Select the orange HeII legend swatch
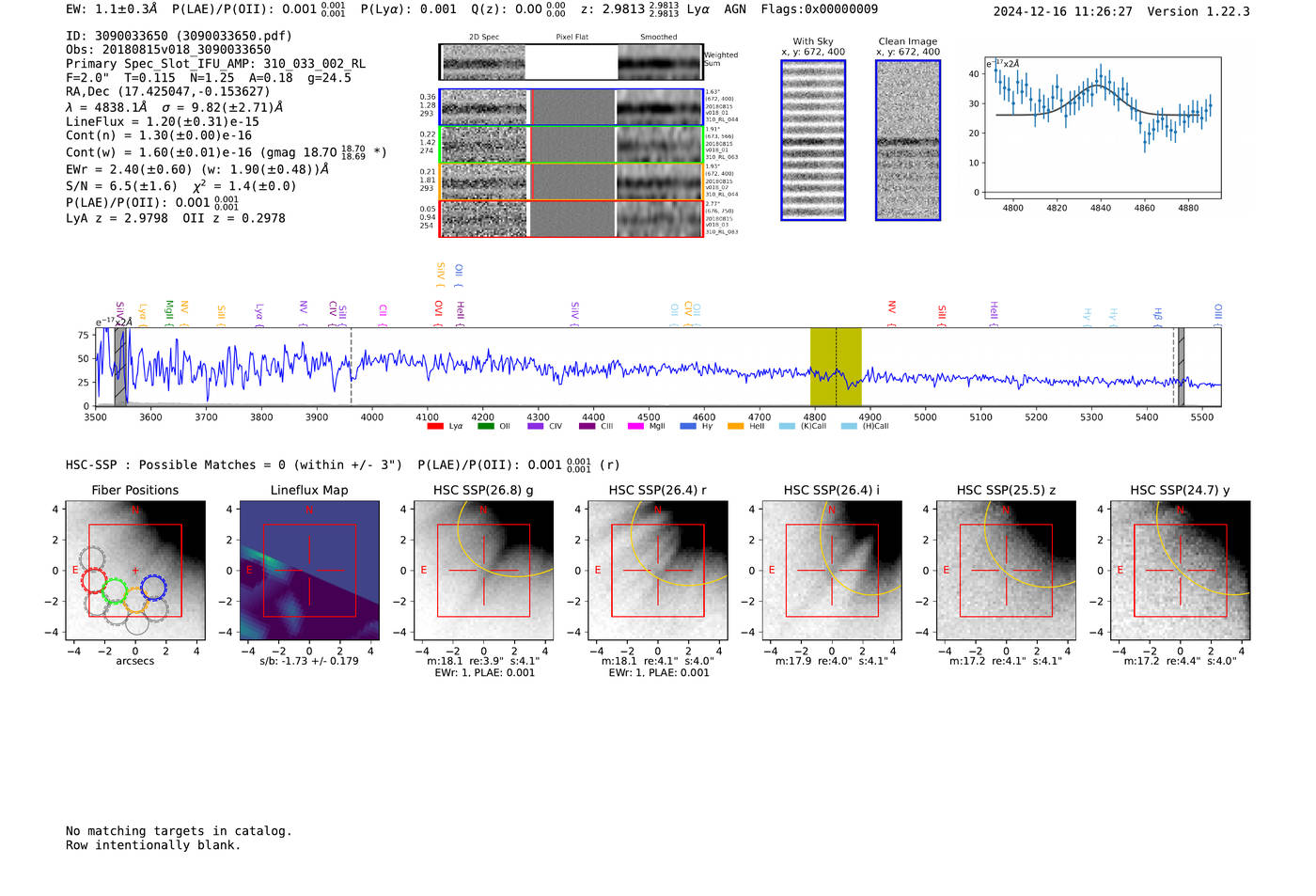This screenshot has height=896, width=1316. click(735, 427)
